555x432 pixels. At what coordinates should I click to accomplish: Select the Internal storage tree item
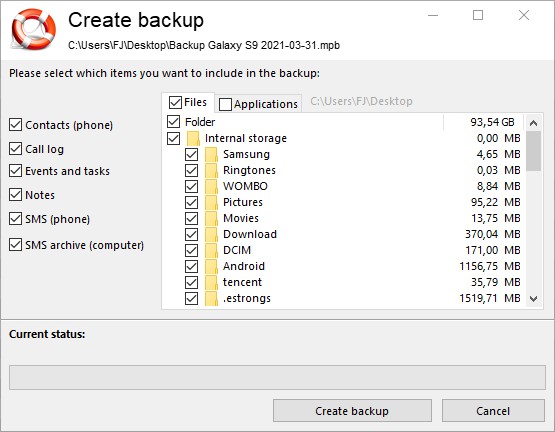(x=246, y=138)
